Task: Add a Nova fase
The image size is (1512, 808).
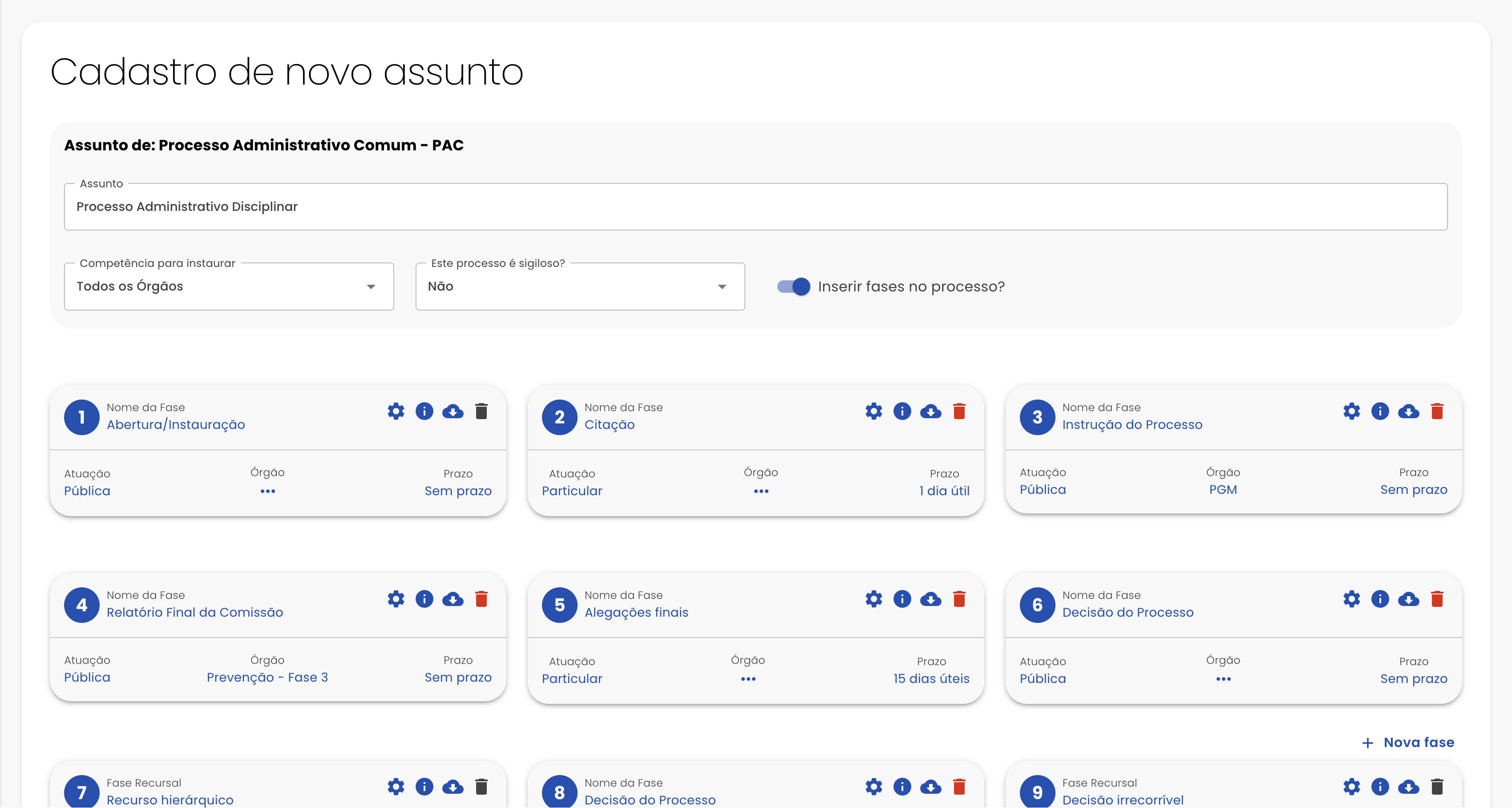Action: pos(1408,742)
